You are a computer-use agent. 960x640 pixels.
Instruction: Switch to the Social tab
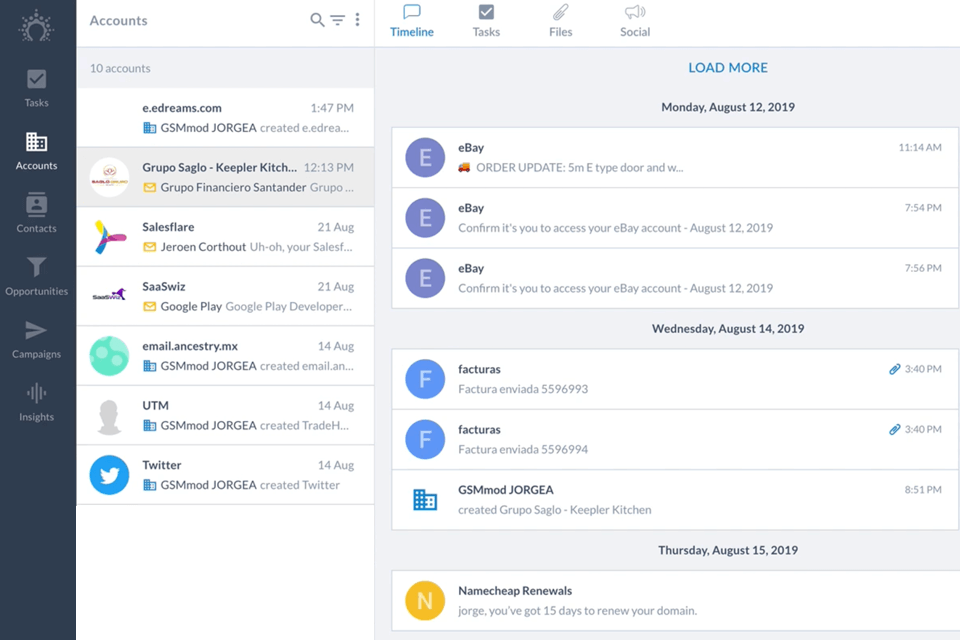(635, 22)
